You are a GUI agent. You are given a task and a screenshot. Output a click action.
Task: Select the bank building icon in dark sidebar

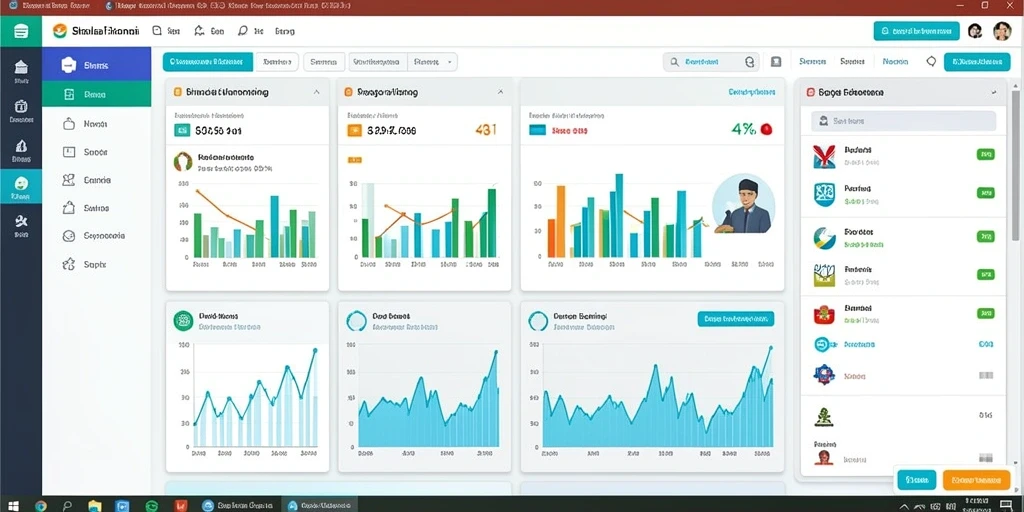21,67
